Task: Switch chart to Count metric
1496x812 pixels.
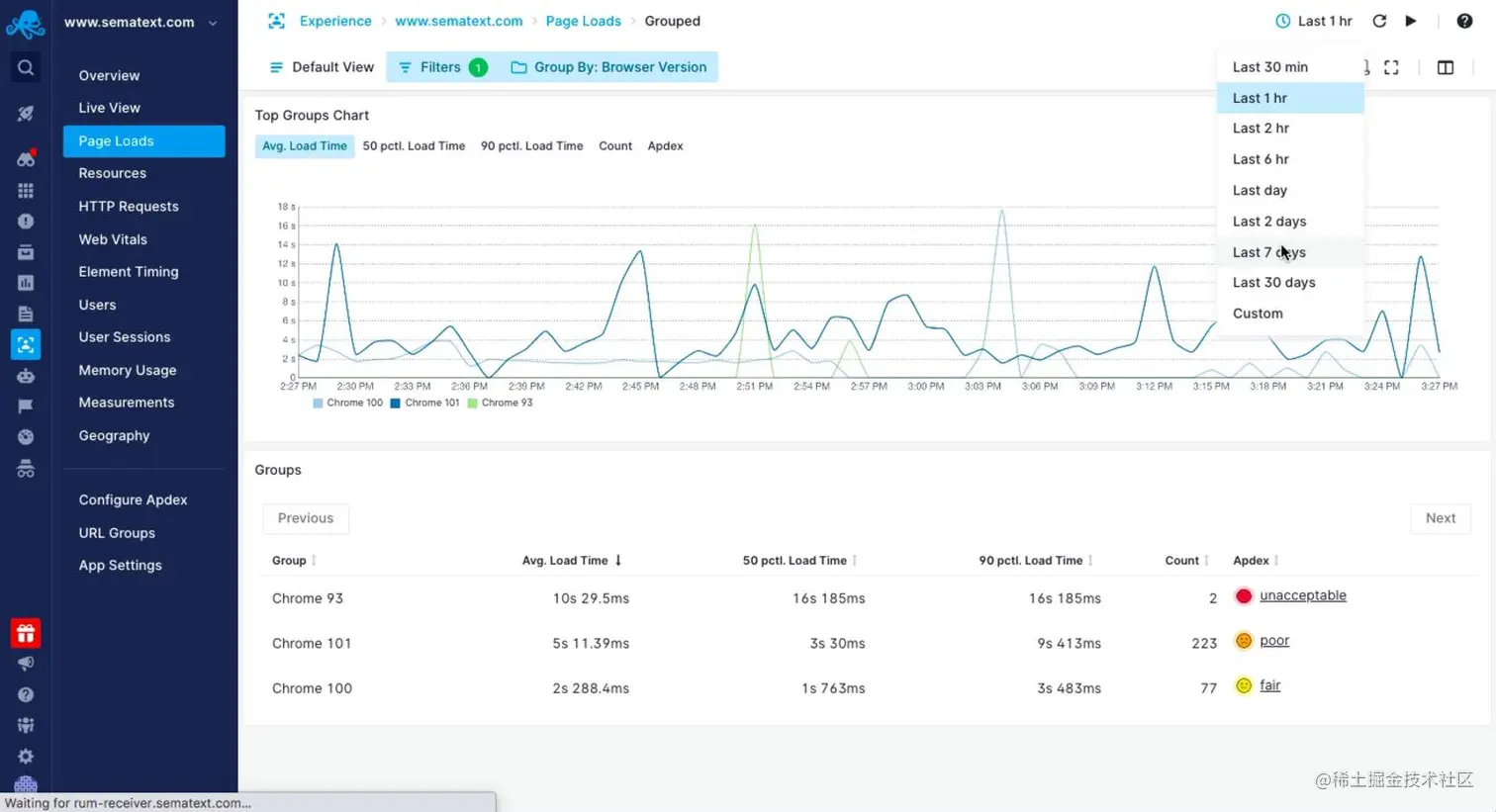Action: tap(615, 146)
